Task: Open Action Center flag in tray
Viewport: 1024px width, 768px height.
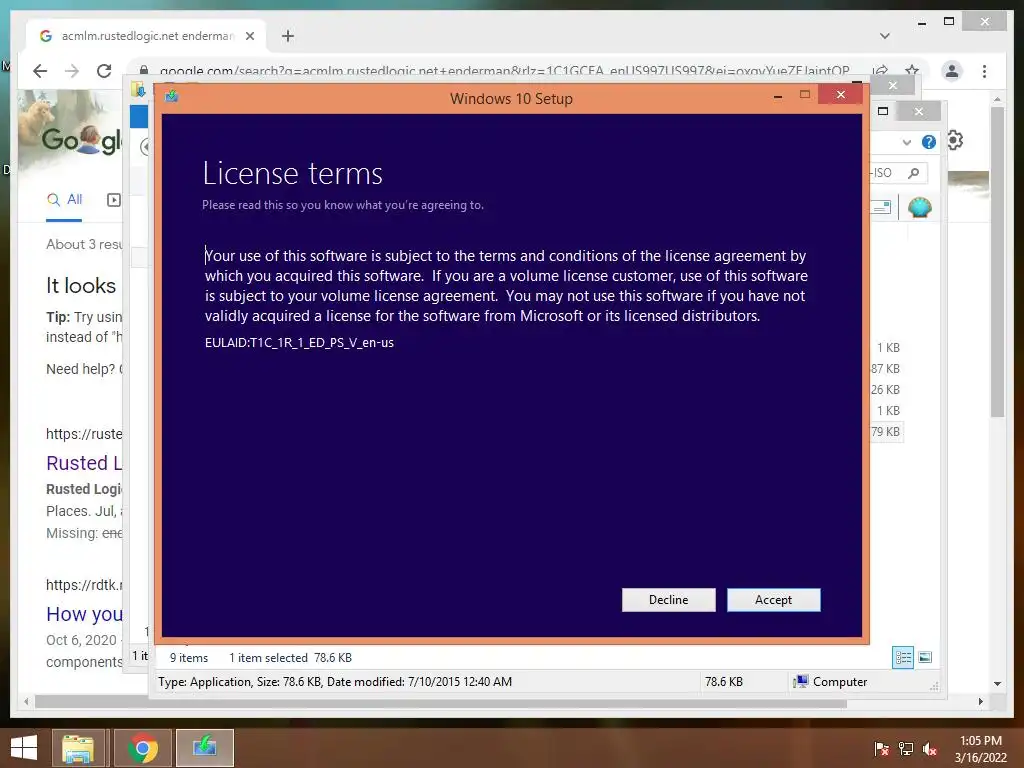Action: (x=881, y=749)
